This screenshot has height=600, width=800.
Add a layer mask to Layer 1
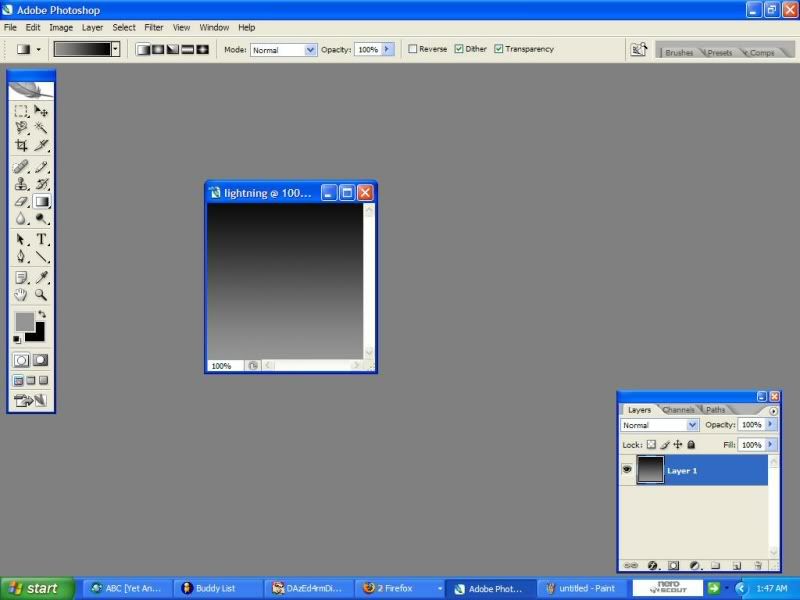[x=673, y=565]
